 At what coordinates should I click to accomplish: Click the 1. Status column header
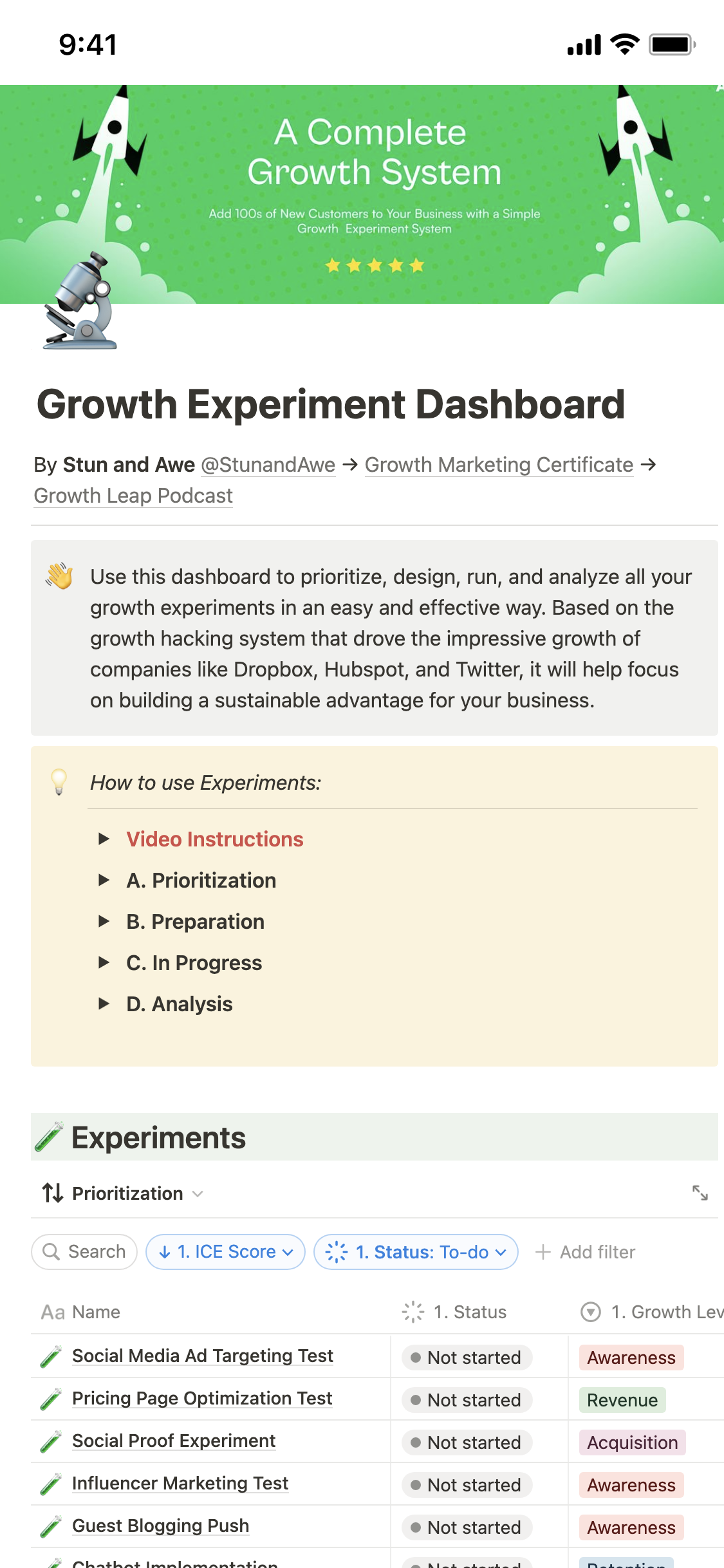point(470,1312)
